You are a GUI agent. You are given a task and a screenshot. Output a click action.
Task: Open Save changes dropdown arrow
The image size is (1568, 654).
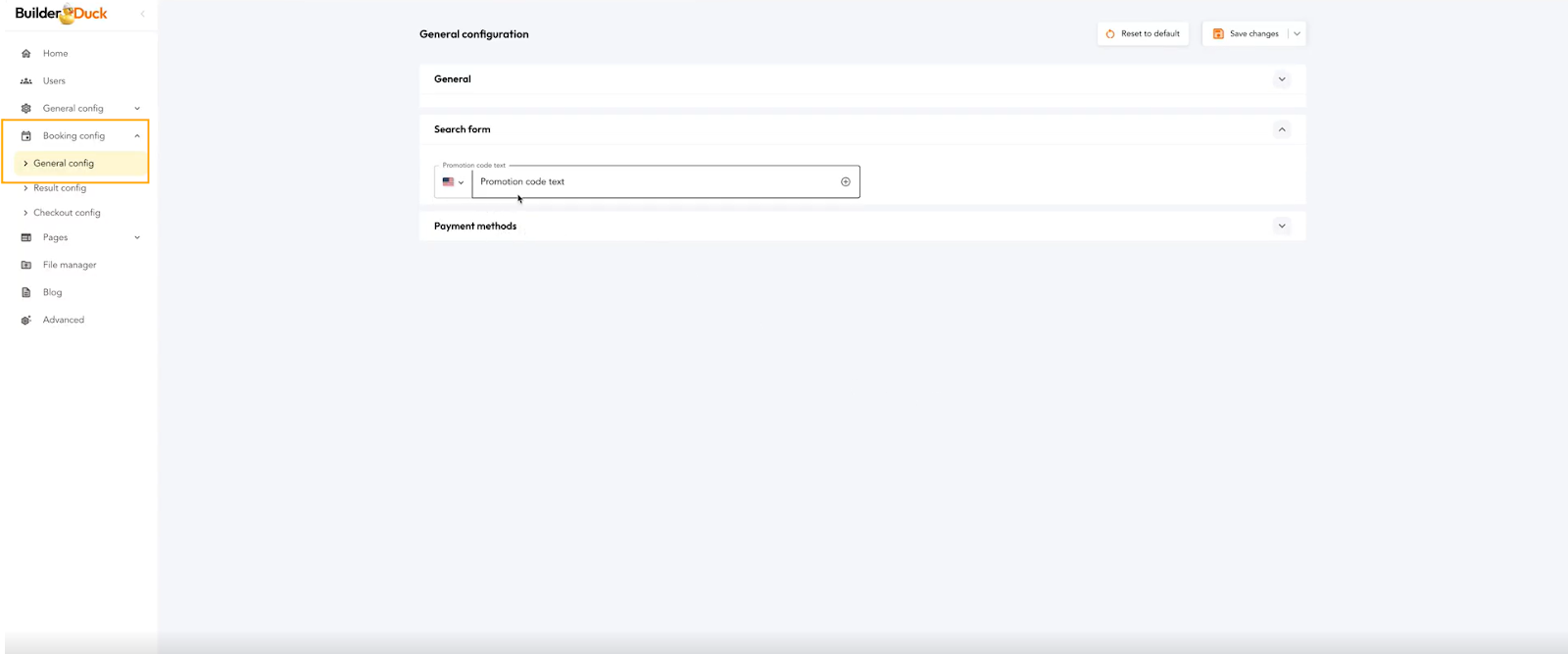1297,33
